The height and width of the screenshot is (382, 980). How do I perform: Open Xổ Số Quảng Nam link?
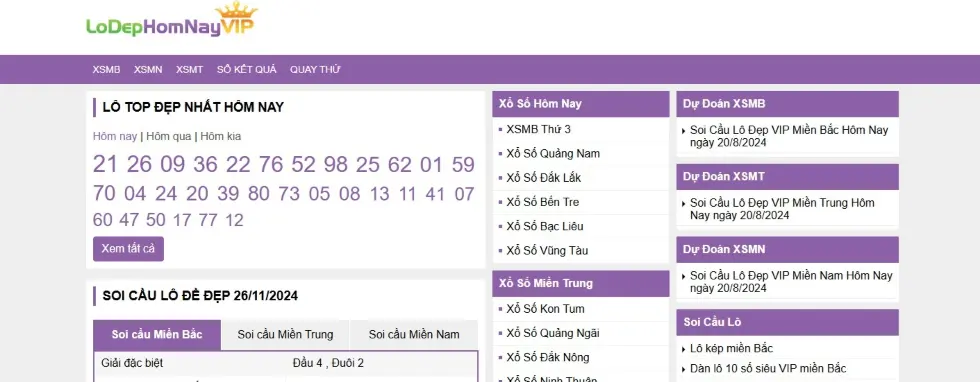(x=553, y=154)
